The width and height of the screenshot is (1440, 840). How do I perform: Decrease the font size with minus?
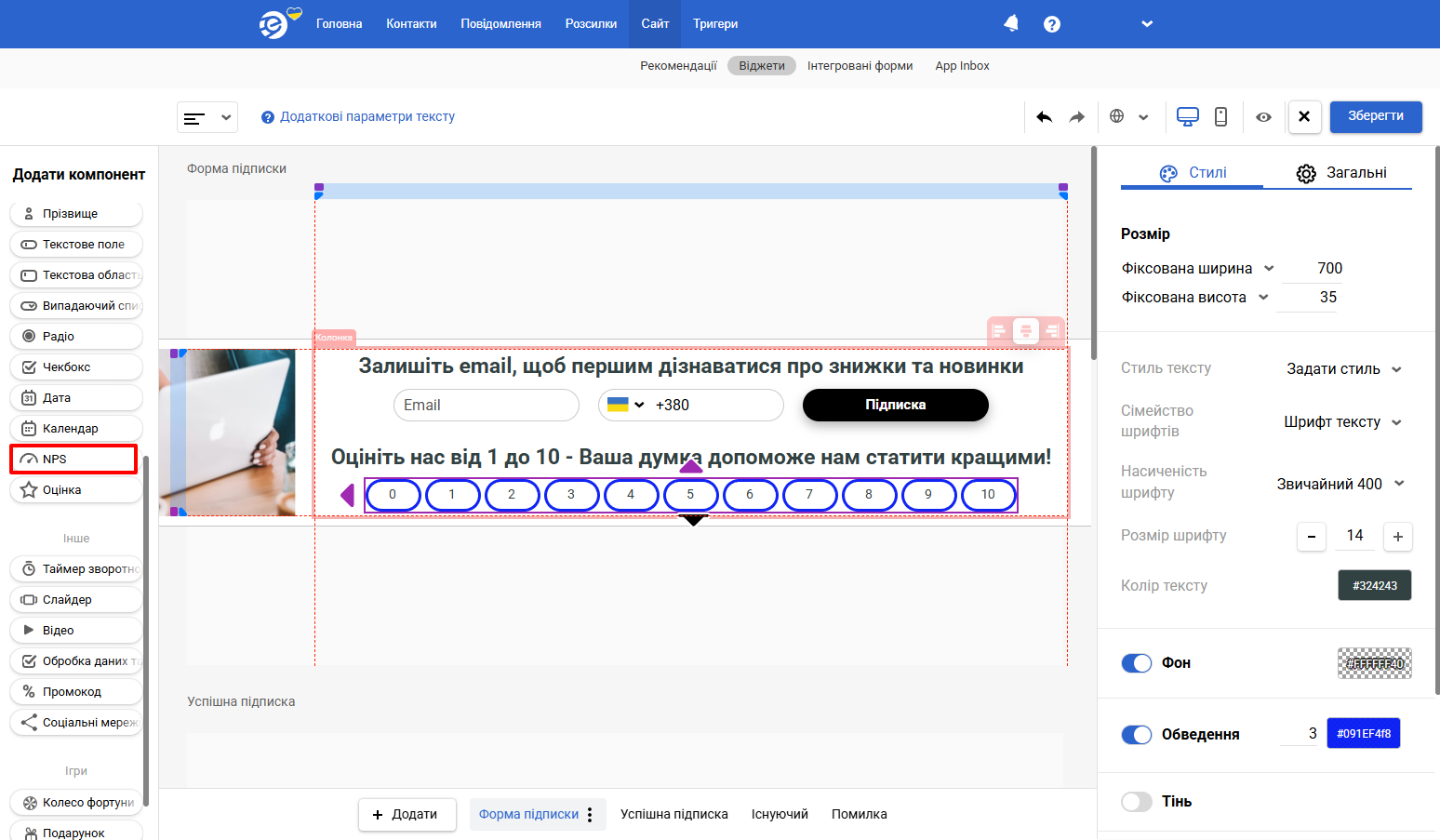pos(1312,537)
